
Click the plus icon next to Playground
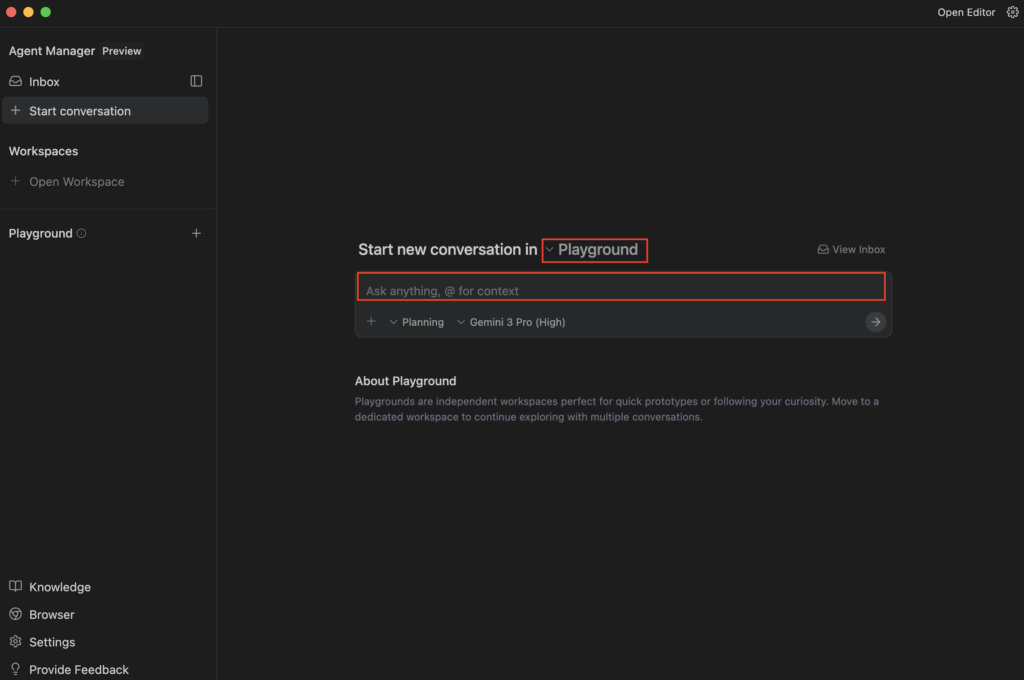pyautogui.click(x=196, y=233)
